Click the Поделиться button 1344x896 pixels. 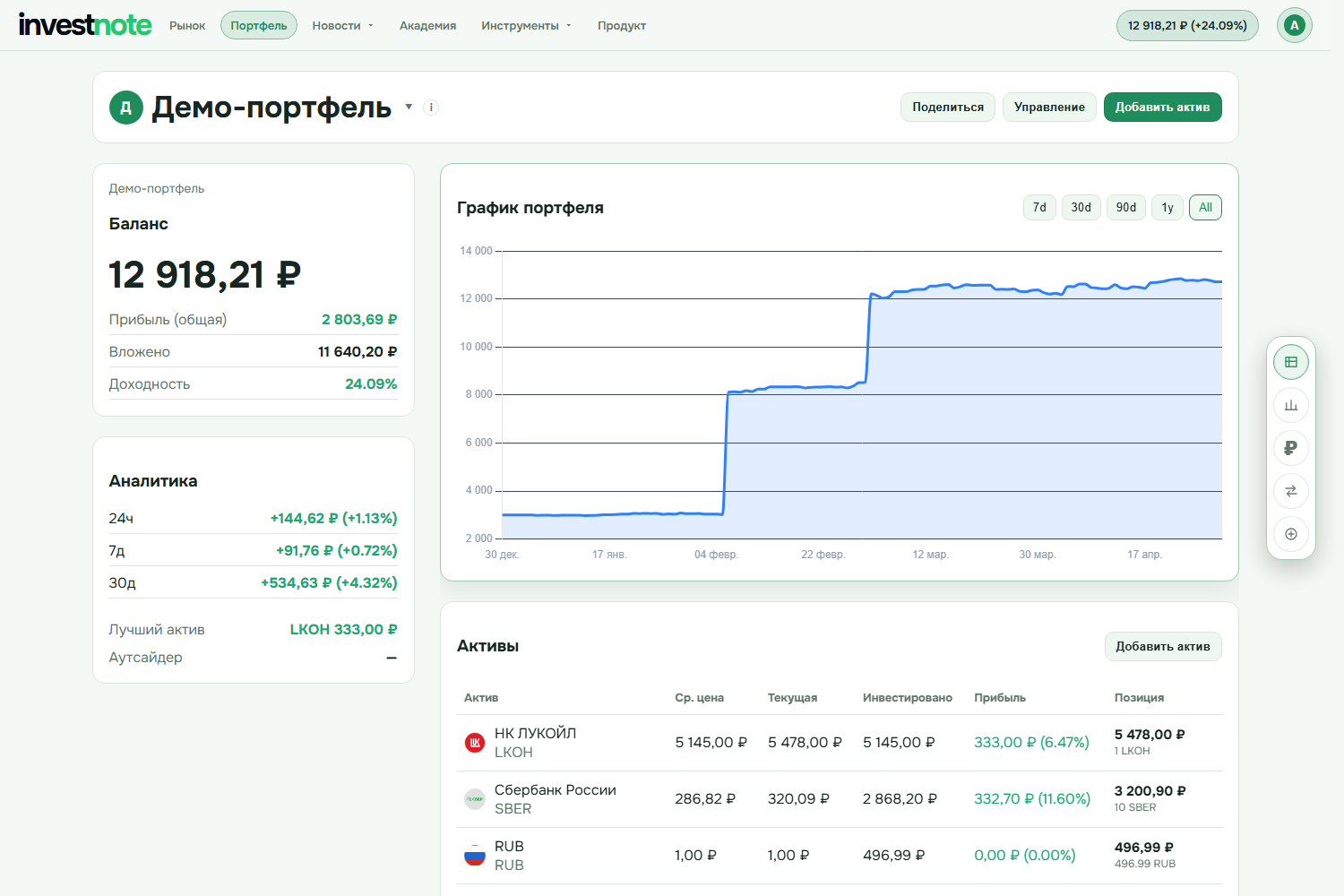tap(948, 108)
